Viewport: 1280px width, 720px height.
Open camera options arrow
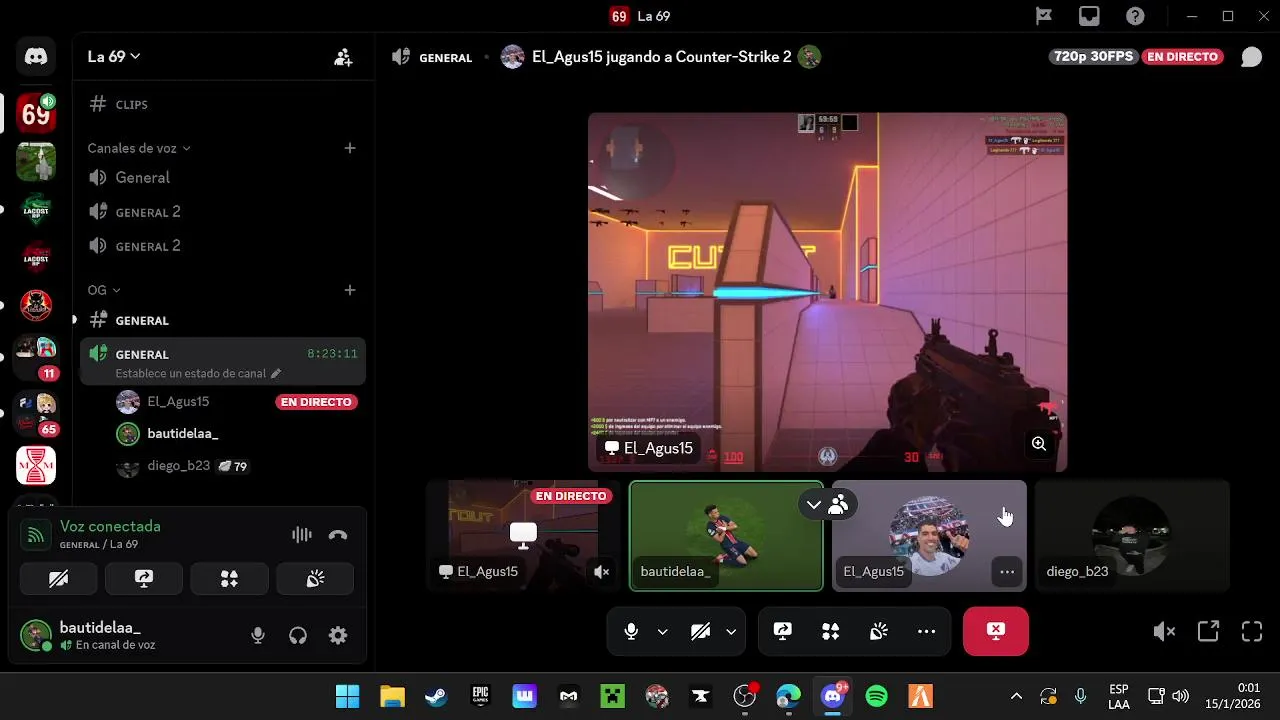pos(731,631)
